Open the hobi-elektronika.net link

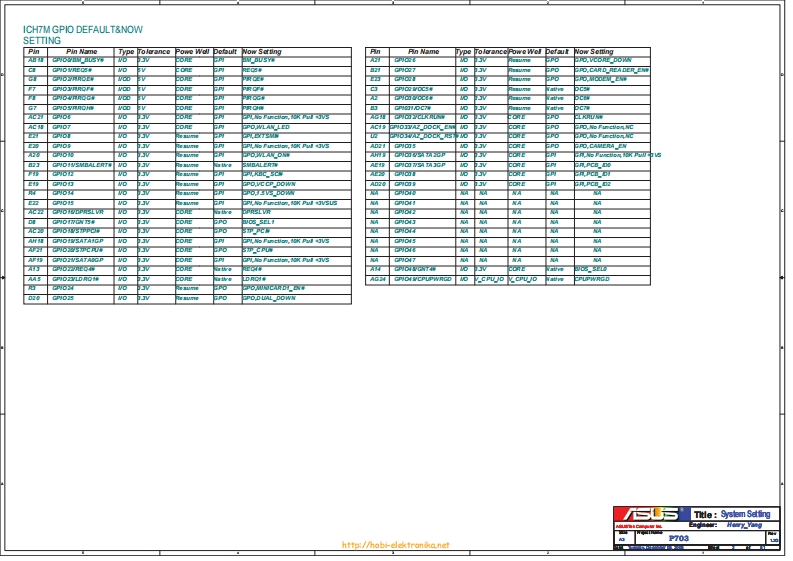(x=396, y=545)
